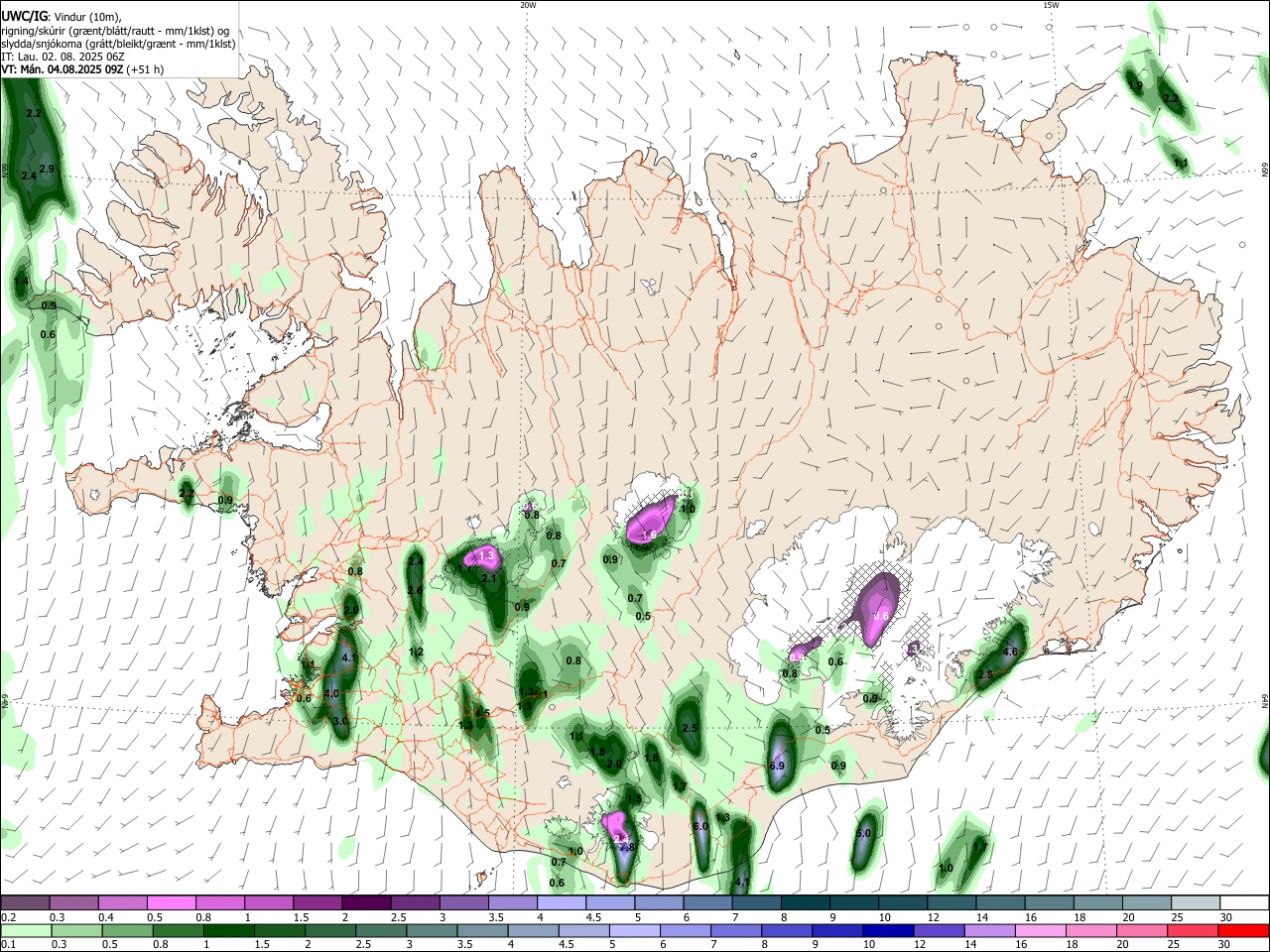Pick the deep blue rain swatch between 10 and 12
Screen dimensions: 1270x952
coord(889,930)
